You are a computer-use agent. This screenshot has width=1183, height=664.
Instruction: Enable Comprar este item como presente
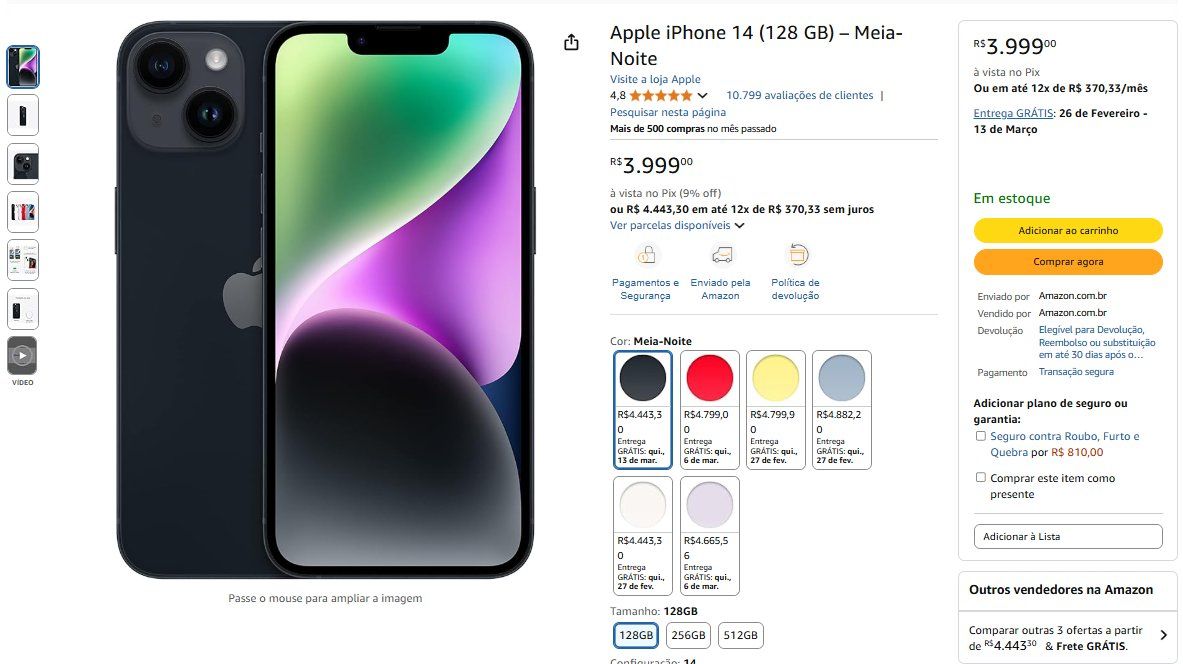click(981, 478)
